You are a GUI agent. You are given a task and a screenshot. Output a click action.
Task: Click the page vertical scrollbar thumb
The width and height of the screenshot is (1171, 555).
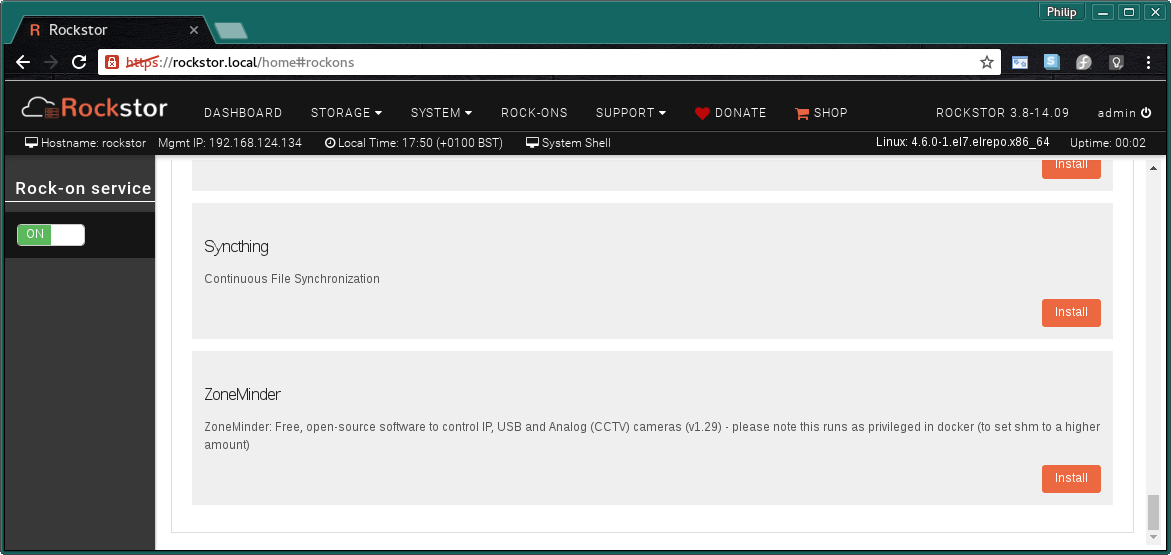[x=1154, y=512]
